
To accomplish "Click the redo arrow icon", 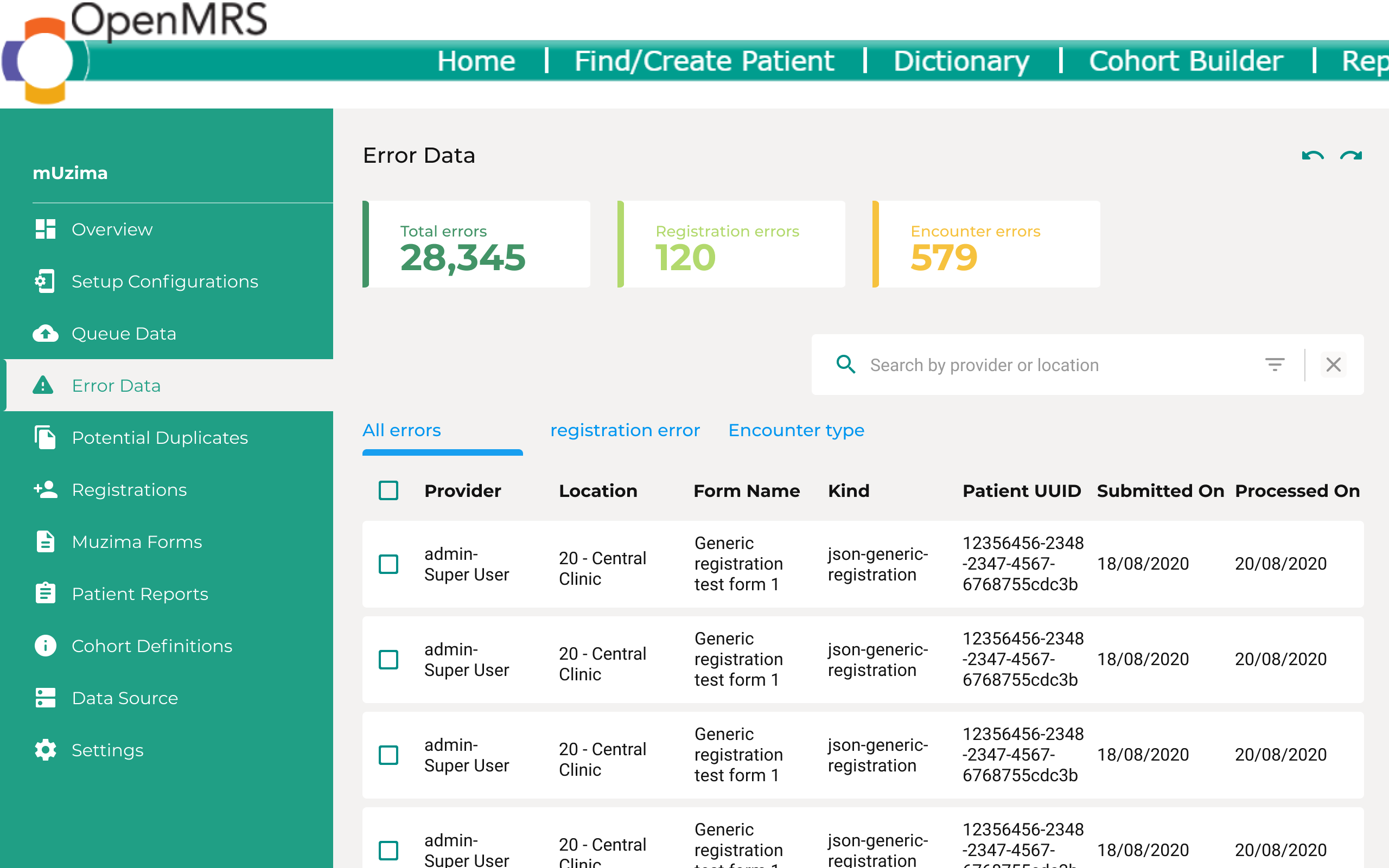I will [x=1351, y=156].
